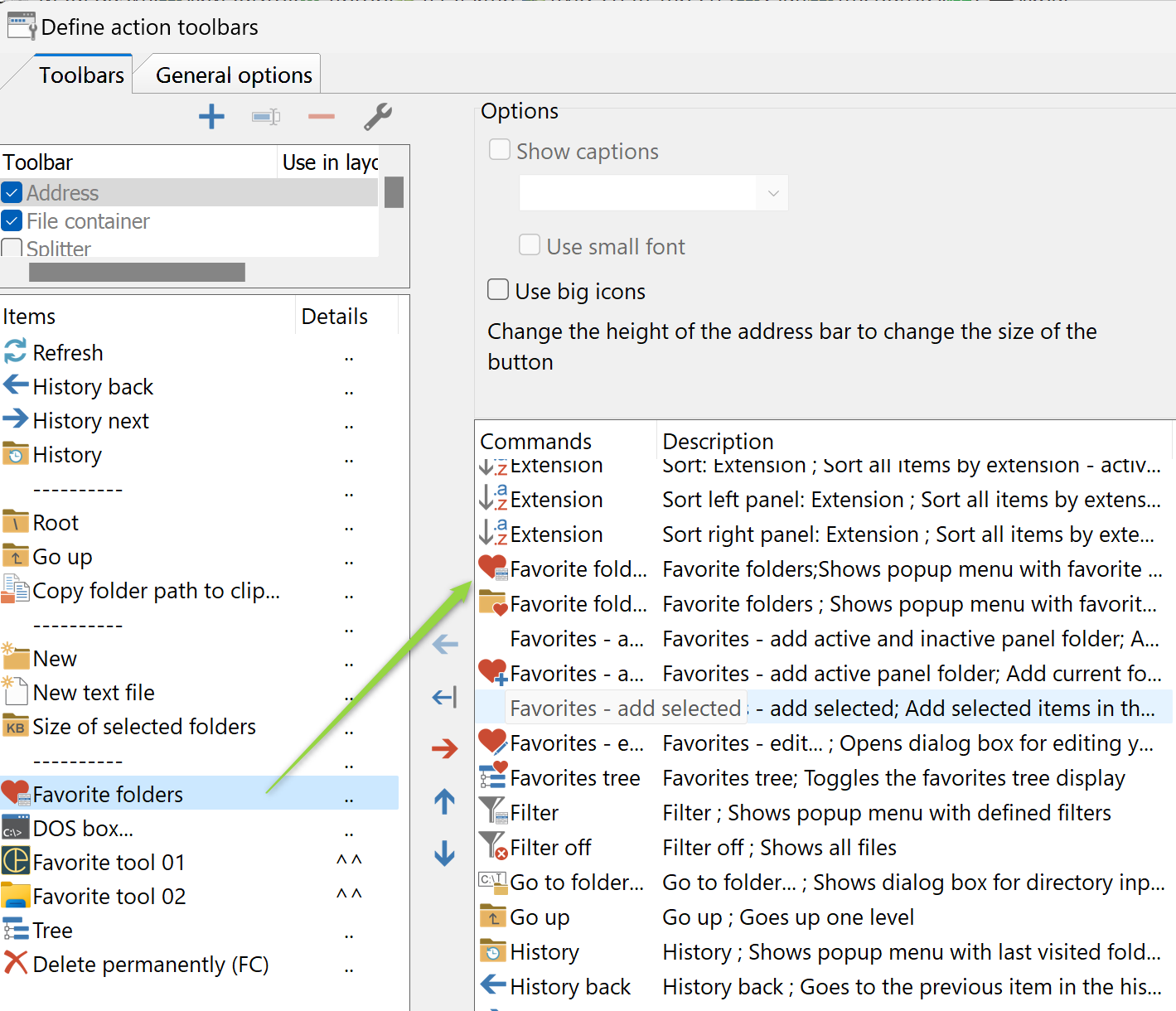Uncheck the Address toolbar checkbox
The width and height of the screenshot is (1176, 1011).
tap(12, 193)
